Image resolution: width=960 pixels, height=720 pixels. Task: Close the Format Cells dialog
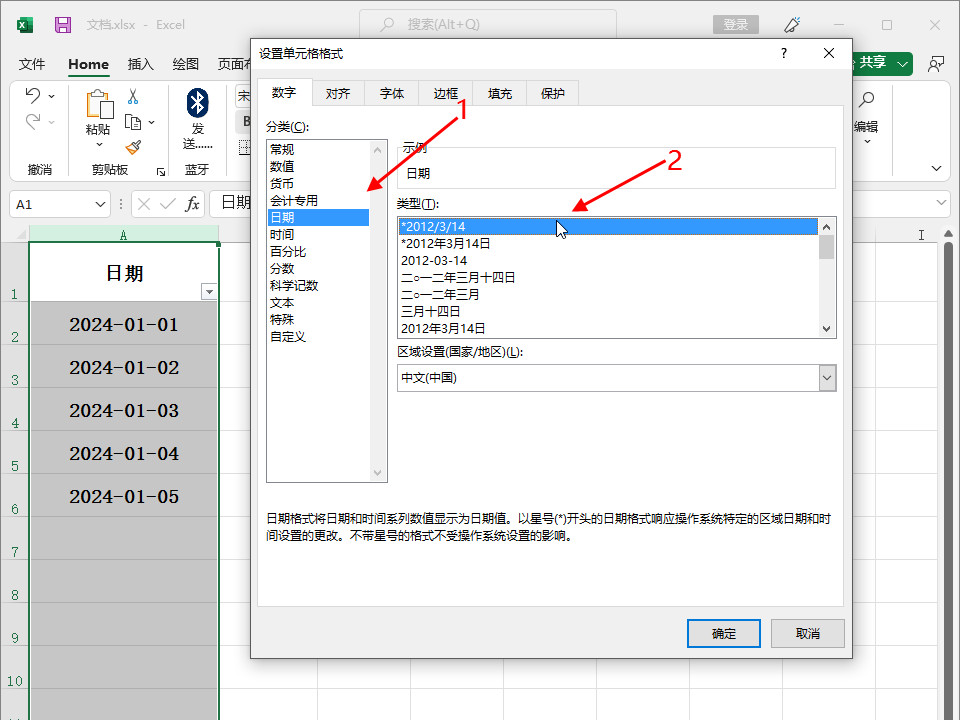(x=829, y=53)
